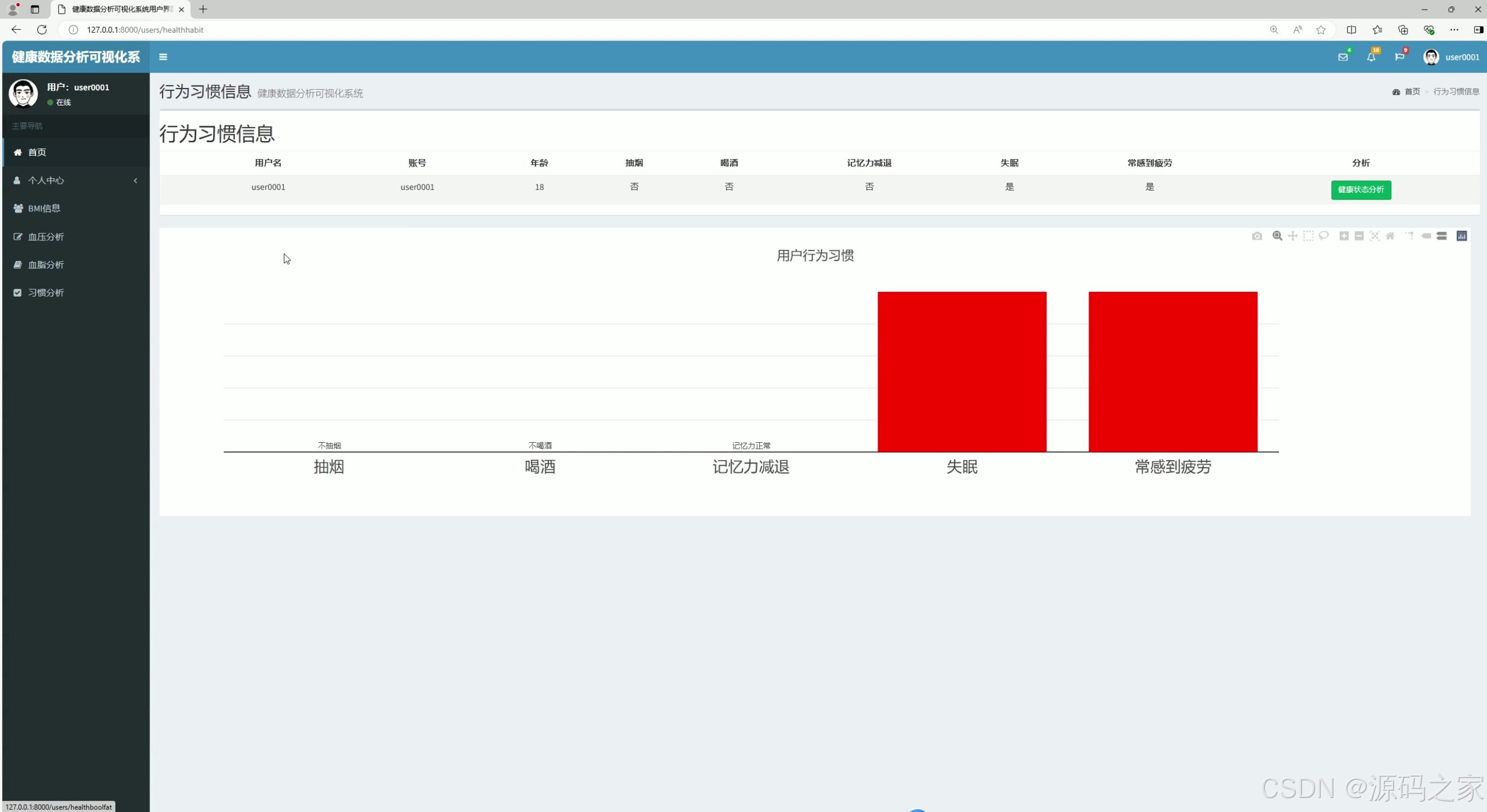Select the Plotly zoom tool
The image size is (1487, 812).
1277,236
